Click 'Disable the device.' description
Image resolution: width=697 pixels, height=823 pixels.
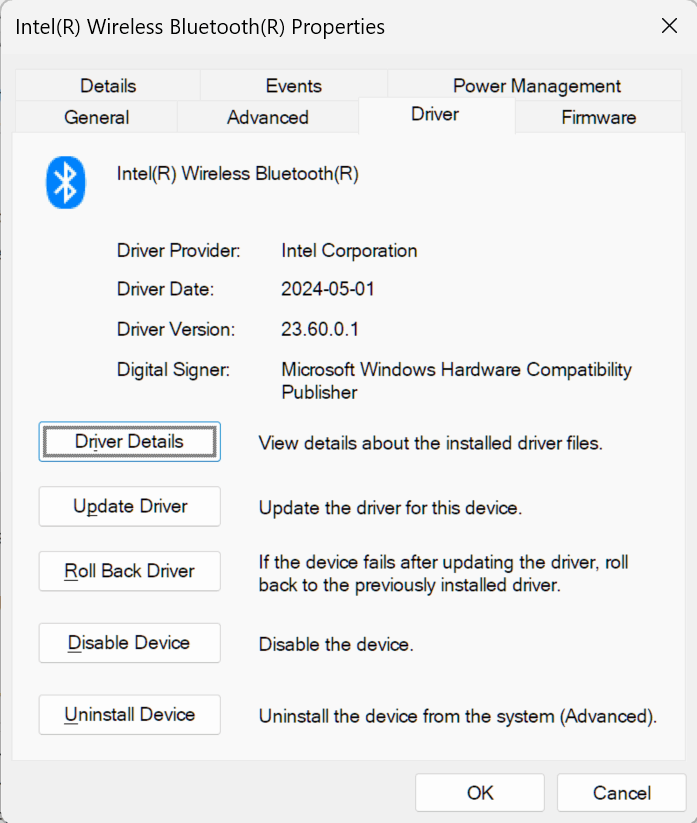(336, 645)
